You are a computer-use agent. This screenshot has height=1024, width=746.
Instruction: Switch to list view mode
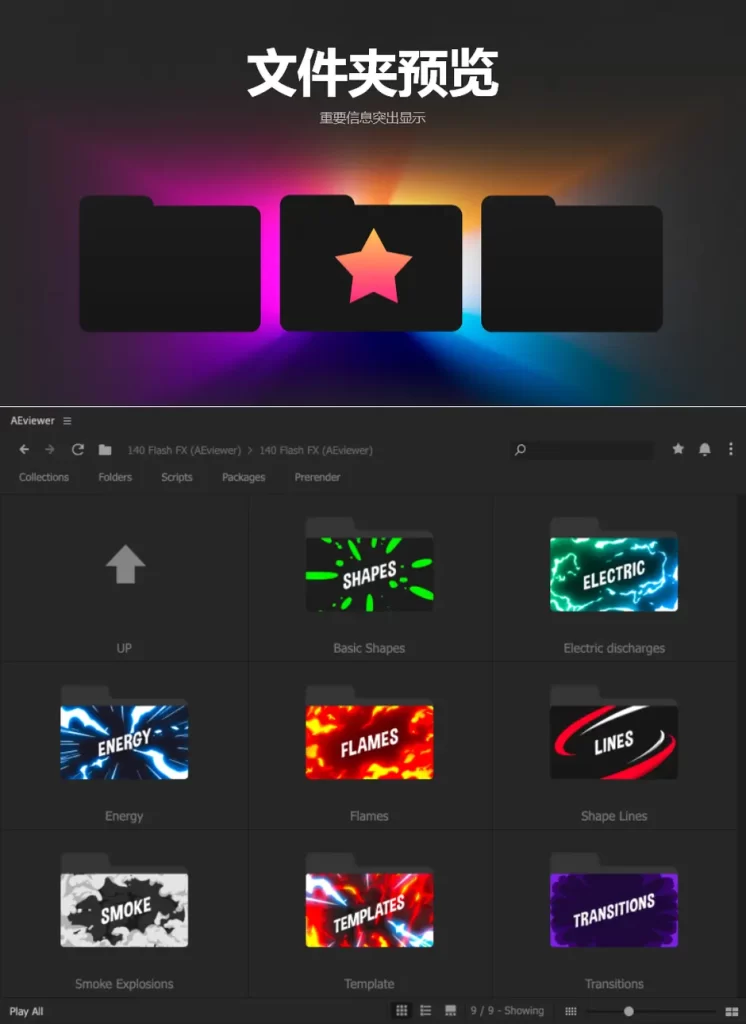click(426, 1011)
